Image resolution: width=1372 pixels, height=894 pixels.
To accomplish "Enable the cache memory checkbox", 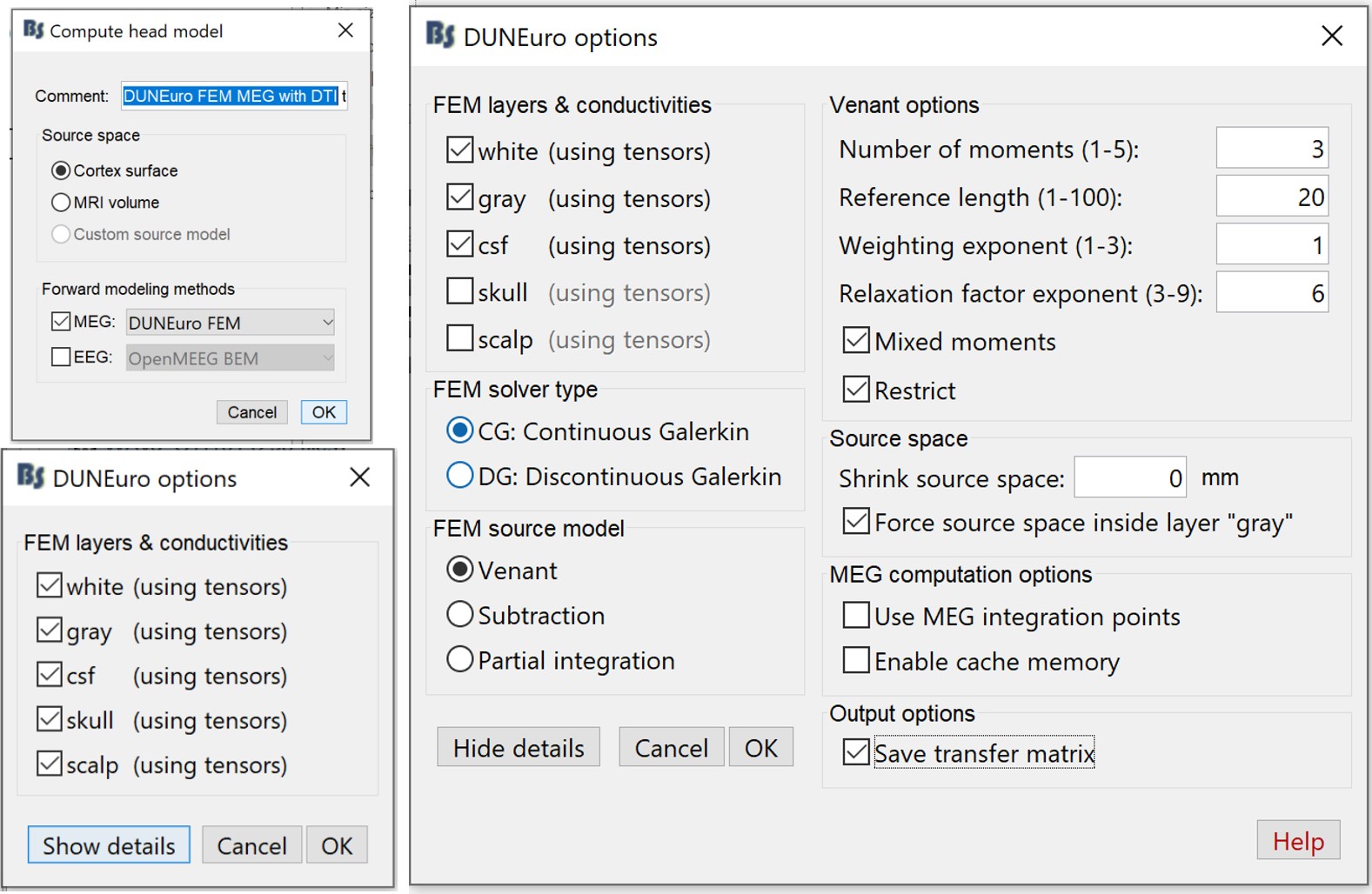I will pos(856,660).
